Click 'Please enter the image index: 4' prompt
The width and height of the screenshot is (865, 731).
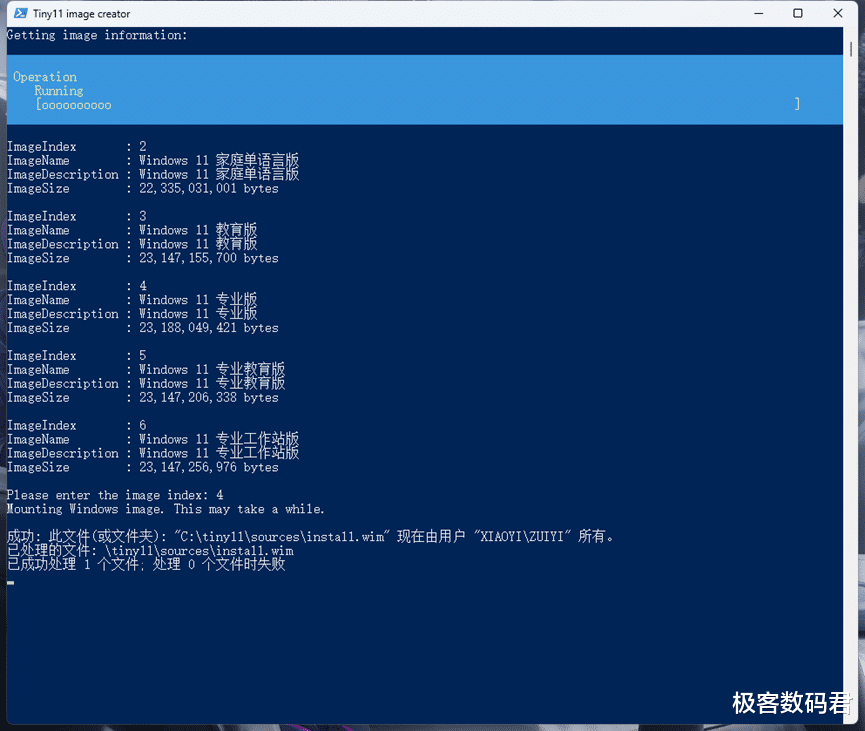pos(115,495)
